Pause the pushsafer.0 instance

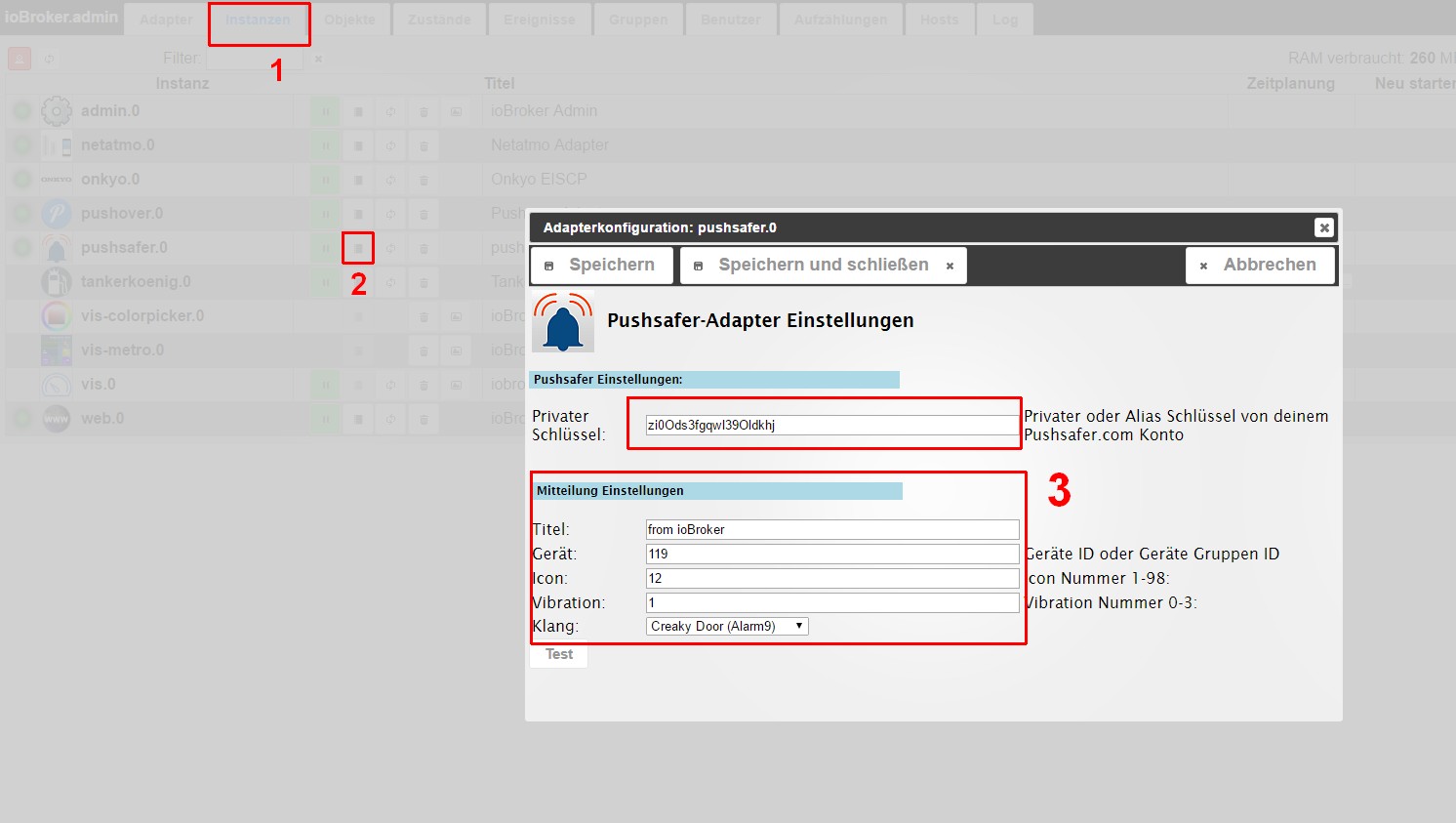(326, 248)
